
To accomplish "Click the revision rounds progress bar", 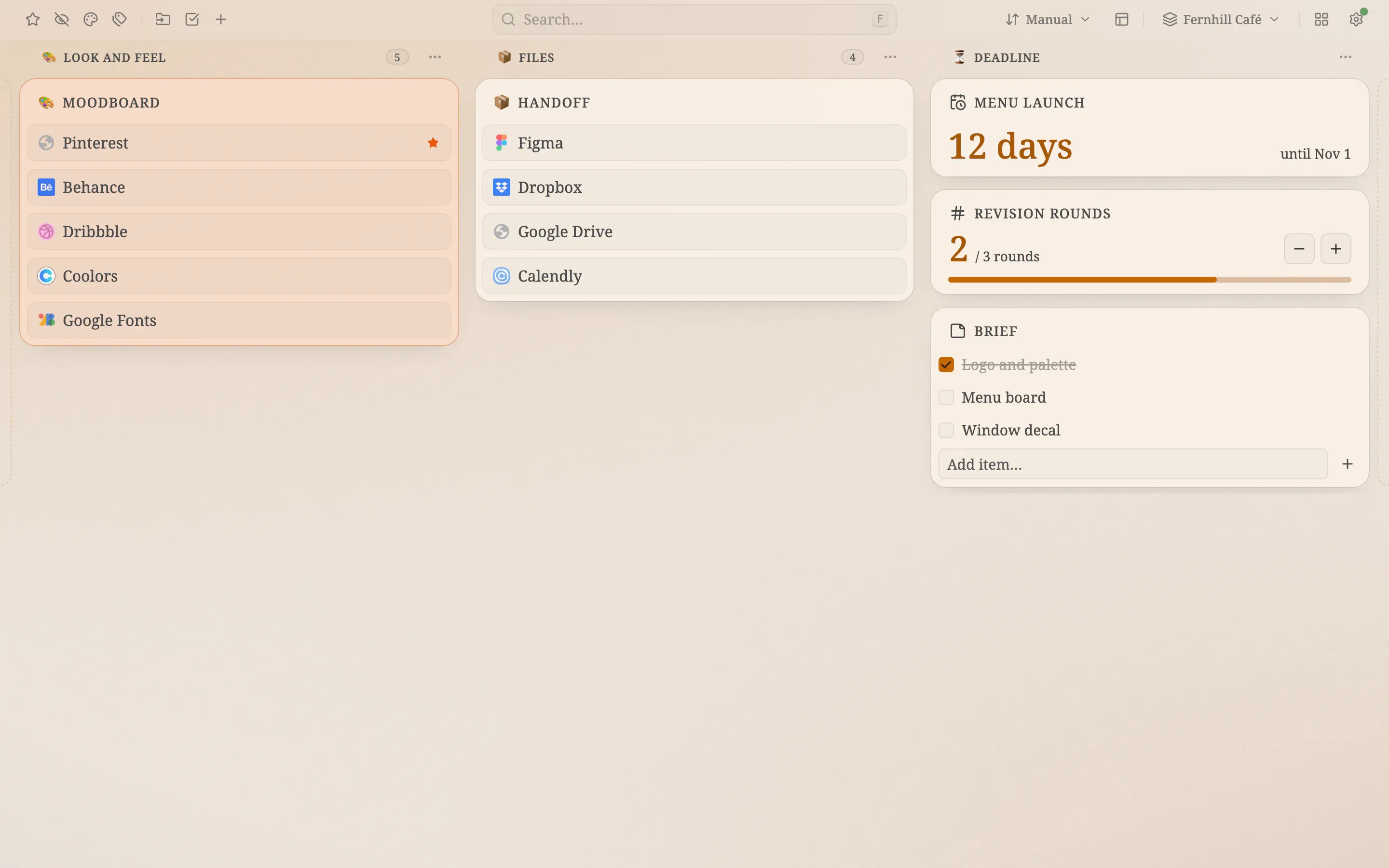I will click(x=1149, y=280).
